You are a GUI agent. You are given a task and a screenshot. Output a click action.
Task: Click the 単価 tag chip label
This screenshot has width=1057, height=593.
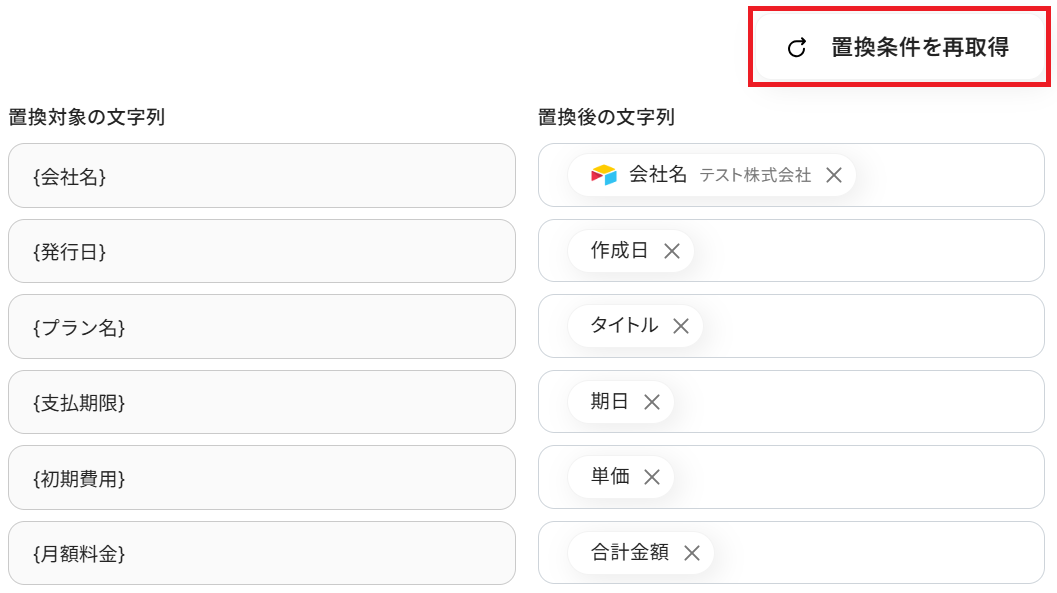coord(610,477)
